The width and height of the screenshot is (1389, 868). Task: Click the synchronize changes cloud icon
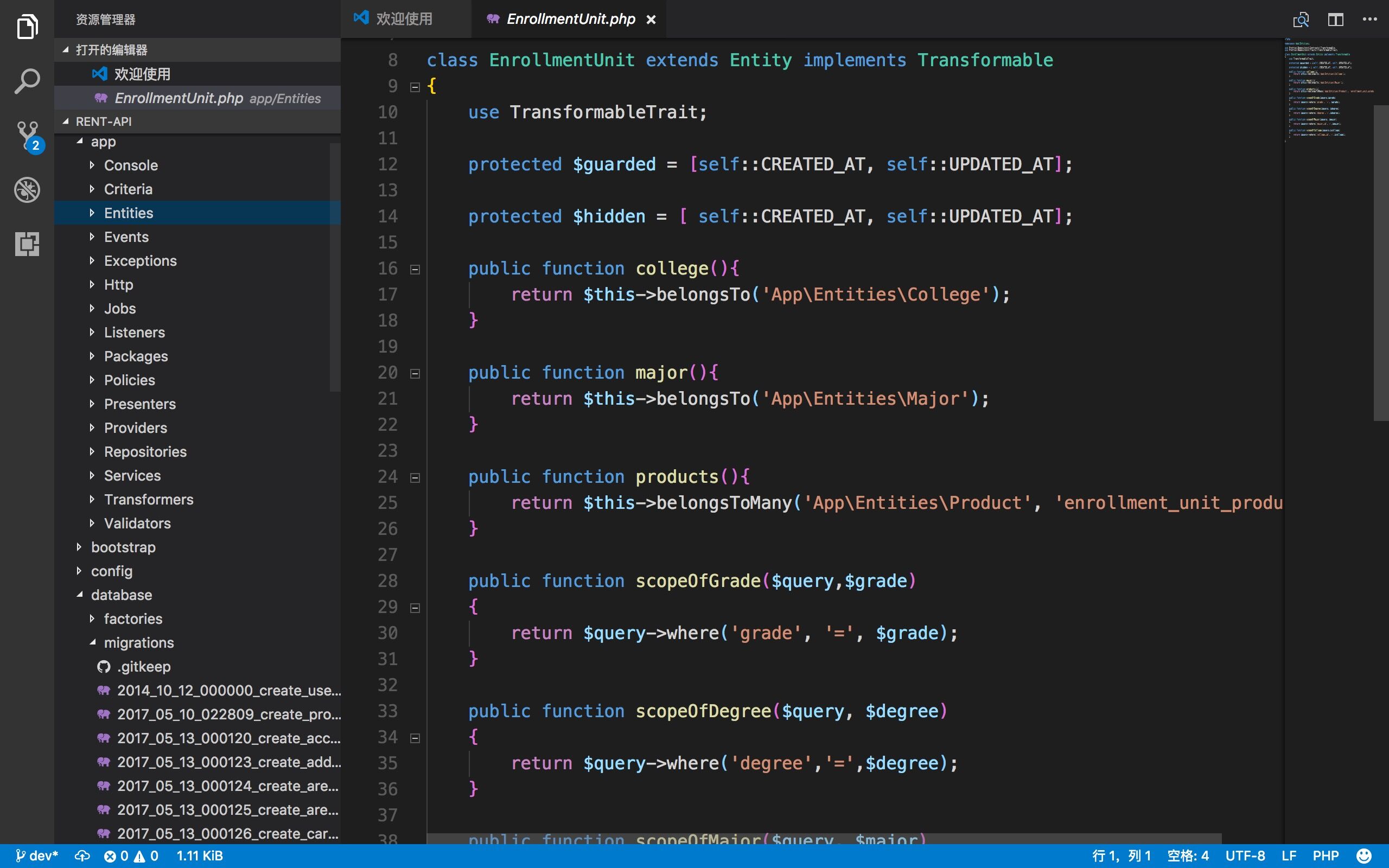point(82,856)
